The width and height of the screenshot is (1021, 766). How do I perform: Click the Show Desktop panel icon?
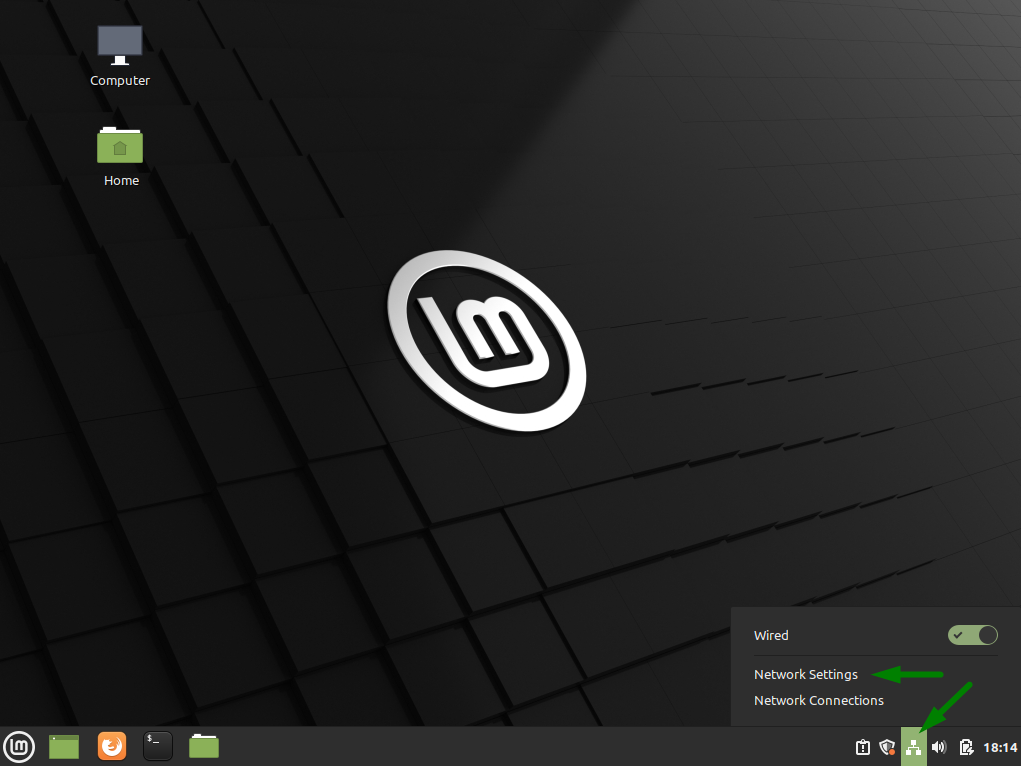tap(64, 746)
